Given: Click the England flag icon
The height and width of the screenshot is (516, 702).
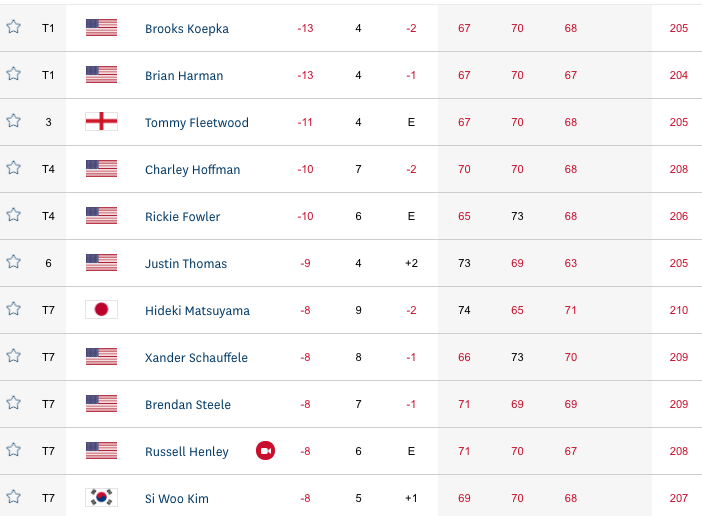Looking at the screenshot, I should (102, 121).
